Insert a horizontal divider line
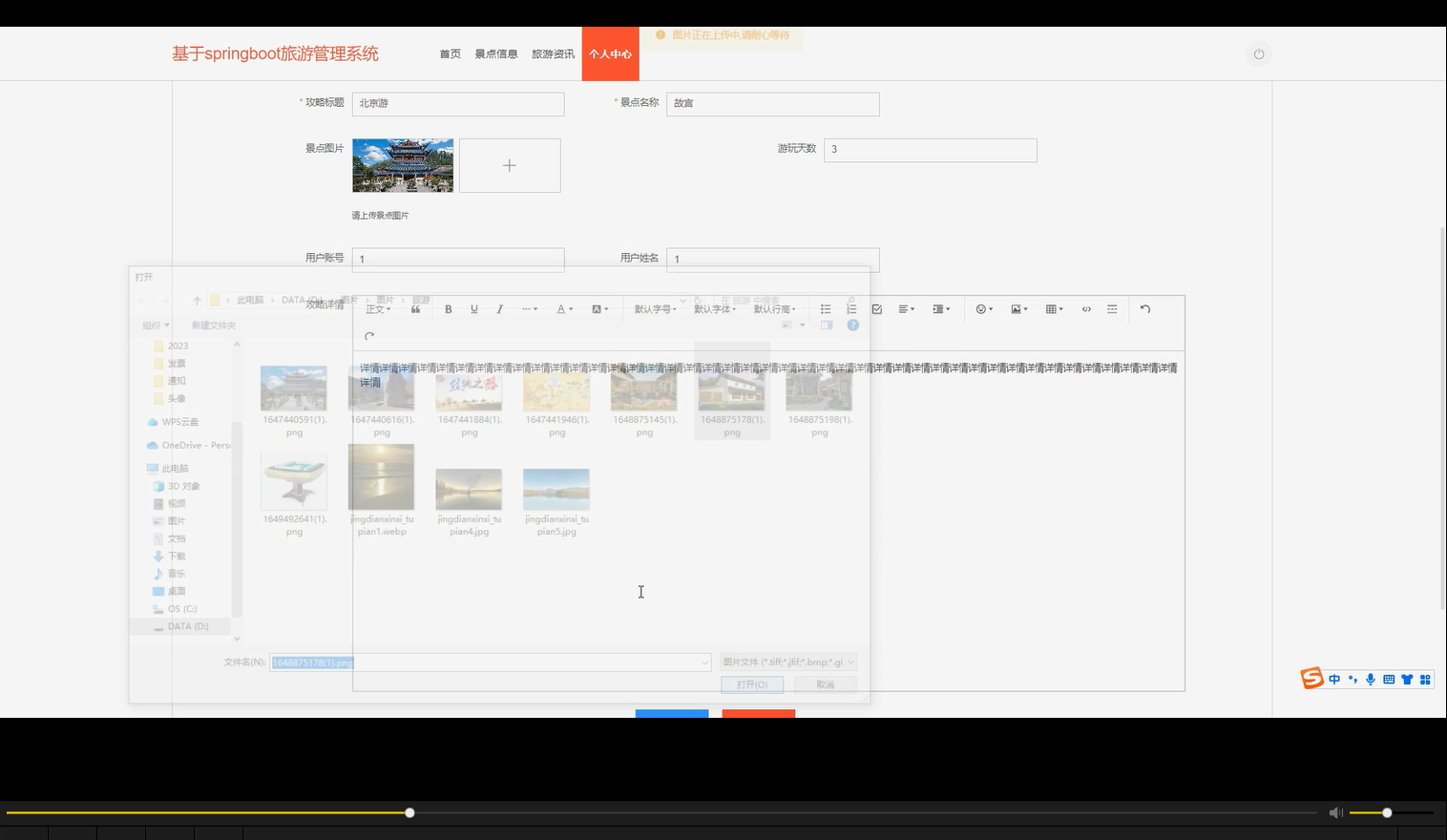Screen dimensions: 1447x840 pyautogui.click(x=1112, y=309)
